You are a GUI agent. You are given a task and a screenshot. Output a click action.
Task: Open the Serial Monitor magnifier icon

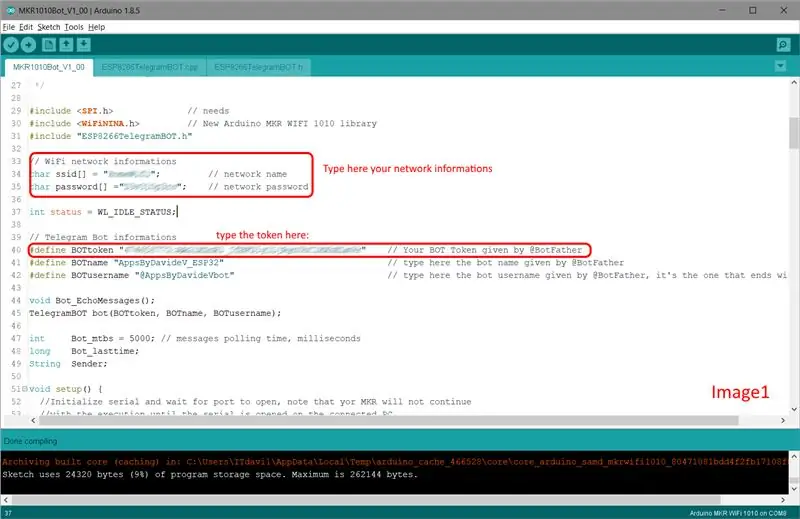[x=783, y=45]
